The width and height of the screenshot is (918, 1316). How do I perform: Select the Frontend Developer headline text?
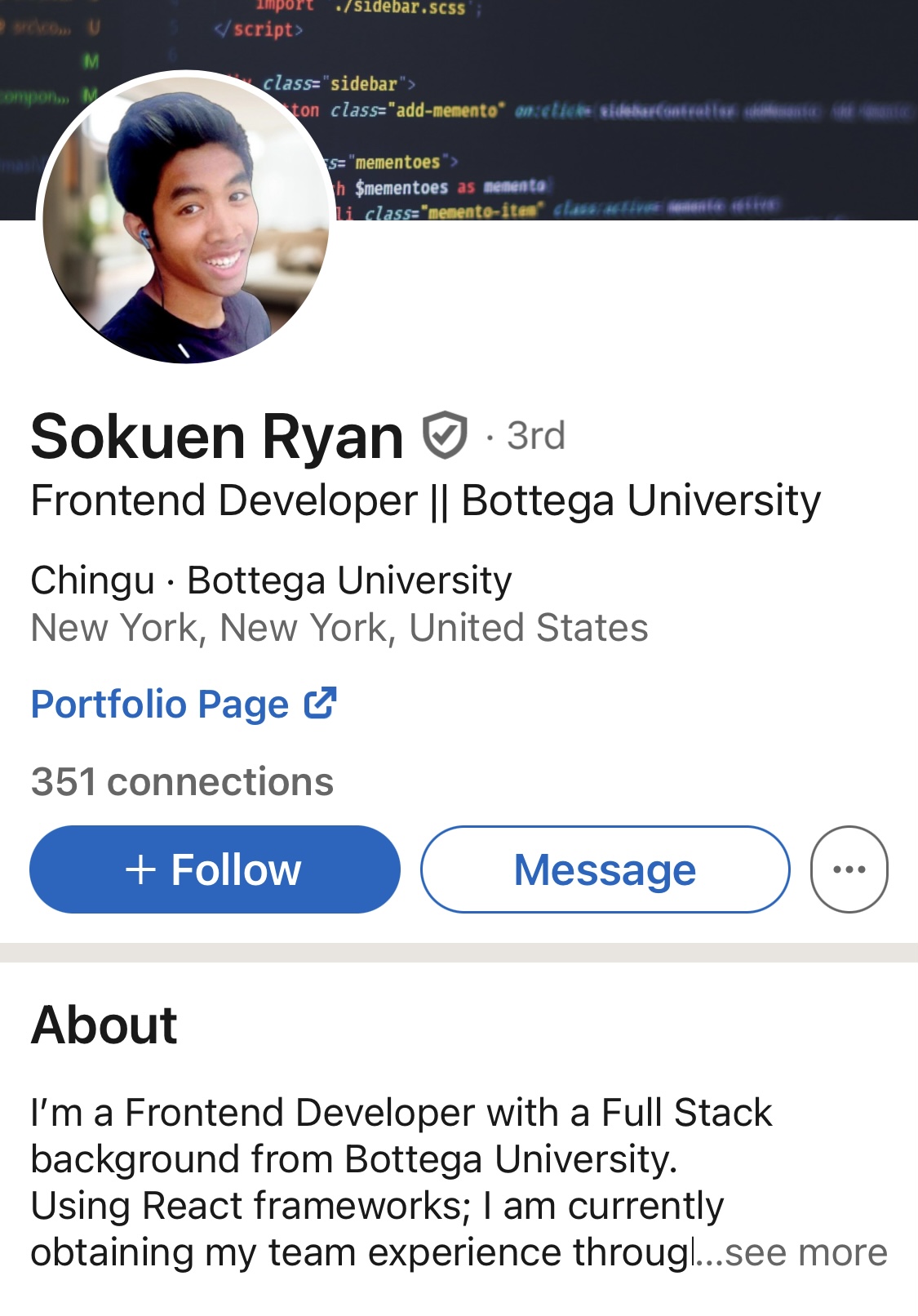coord(425,500)
